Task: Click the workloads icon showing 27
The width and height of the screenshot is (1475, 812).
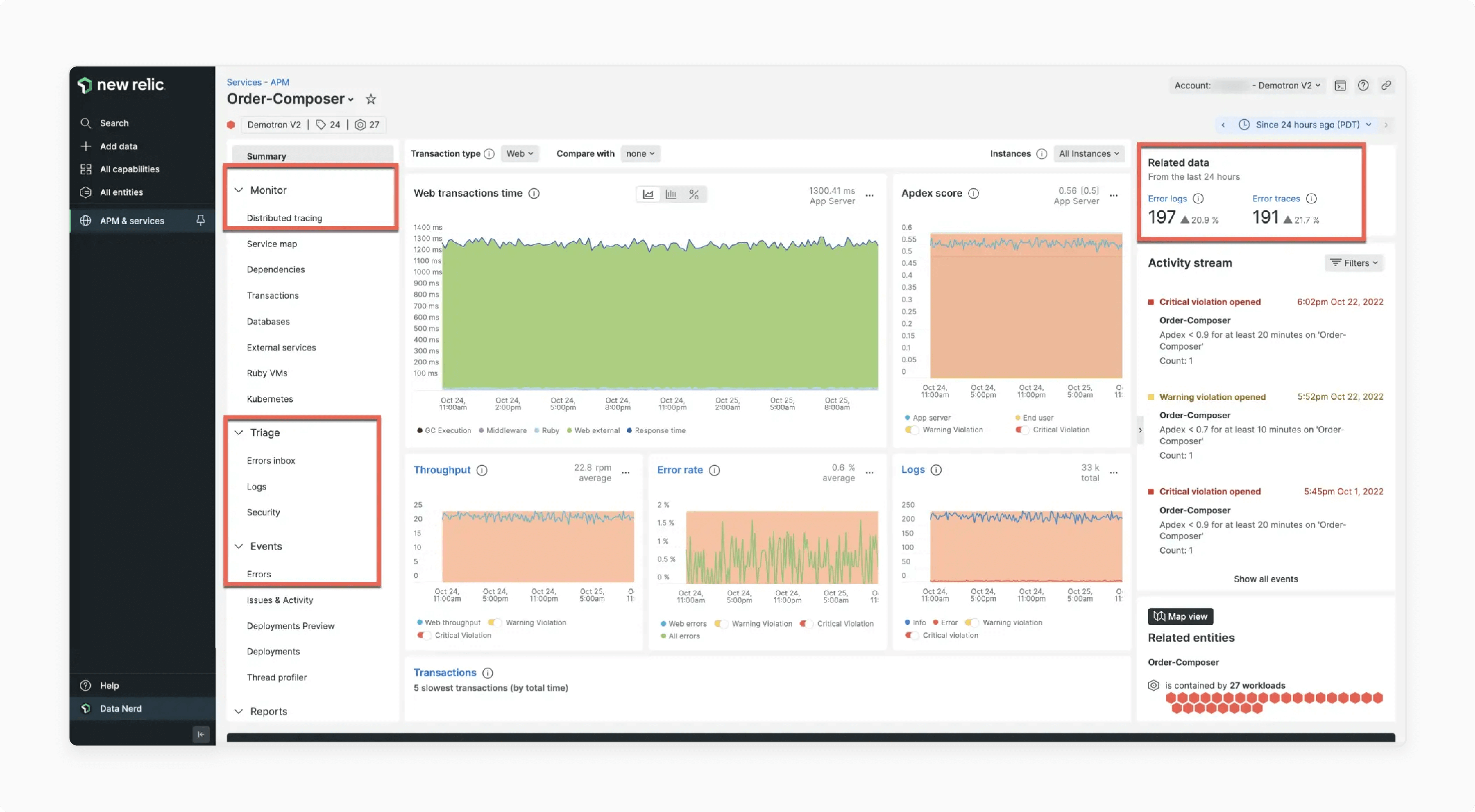Action: click(x=360, y=125)
